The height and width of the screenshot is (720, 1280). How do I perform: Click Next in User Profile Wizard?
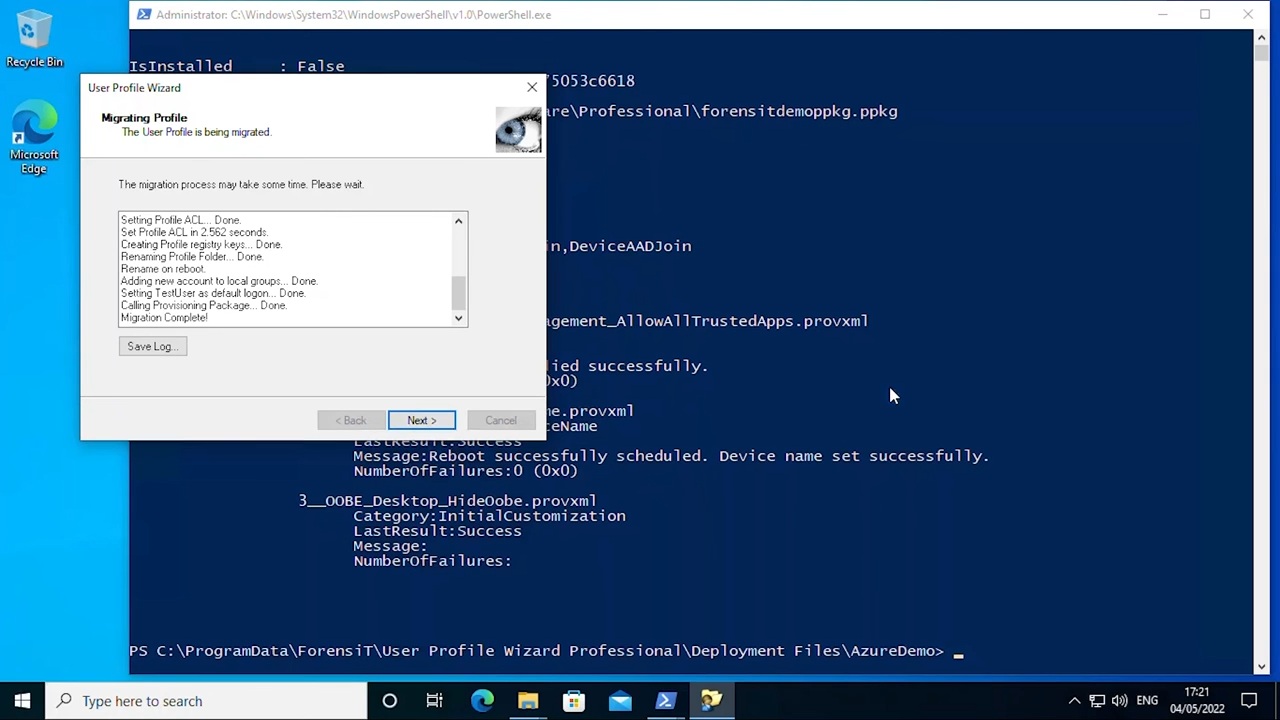point(422,420)
